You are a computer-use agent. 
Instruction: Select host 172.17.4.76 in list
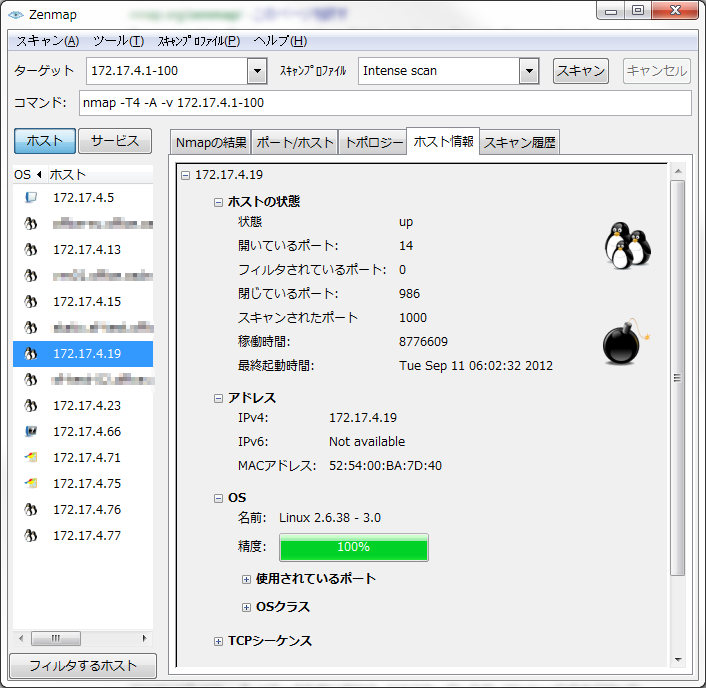[83, 509]
